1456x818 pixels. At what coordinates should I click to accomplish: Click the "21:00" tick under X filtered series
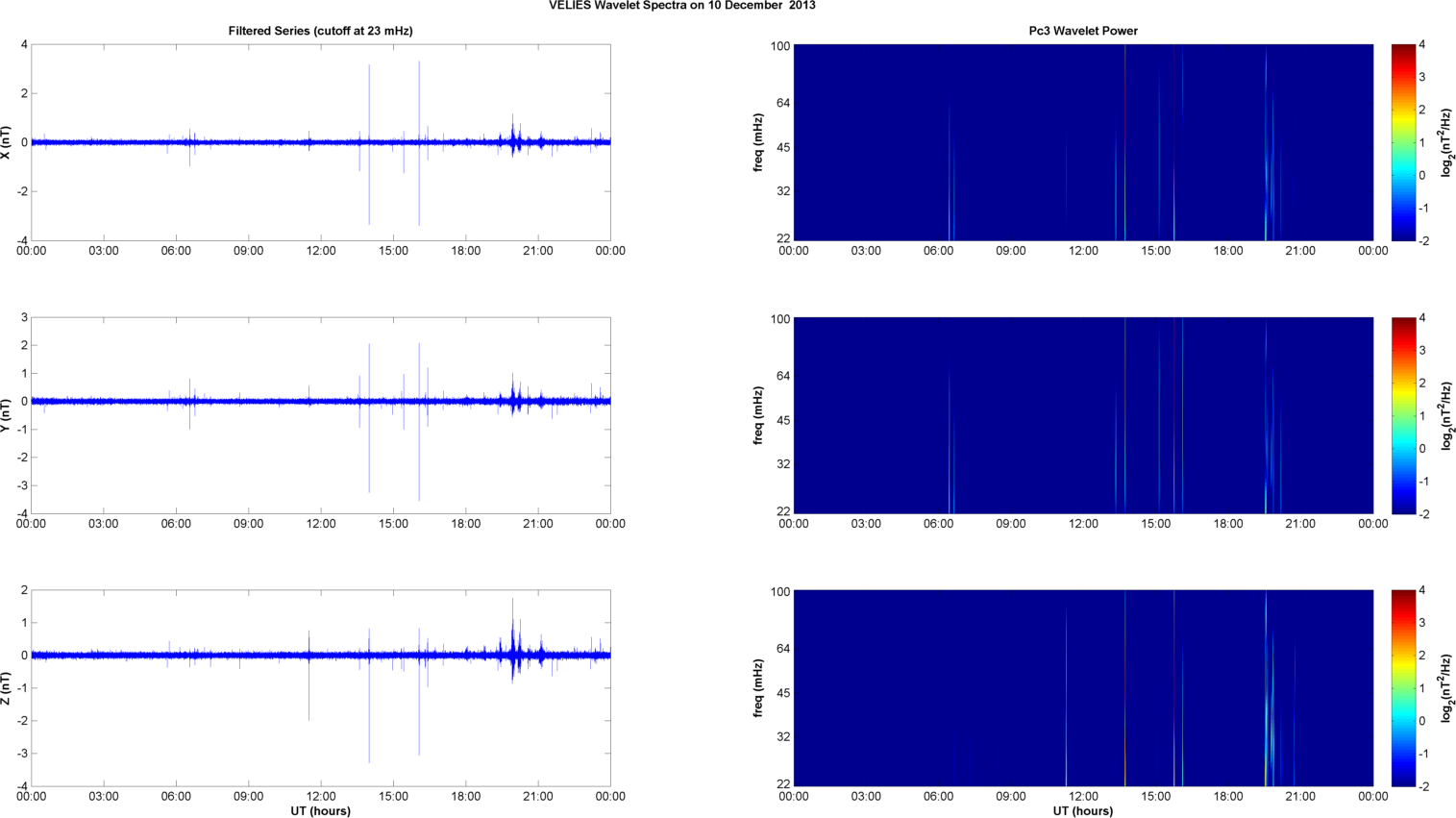pyautogui.click(x=537, y=250)
